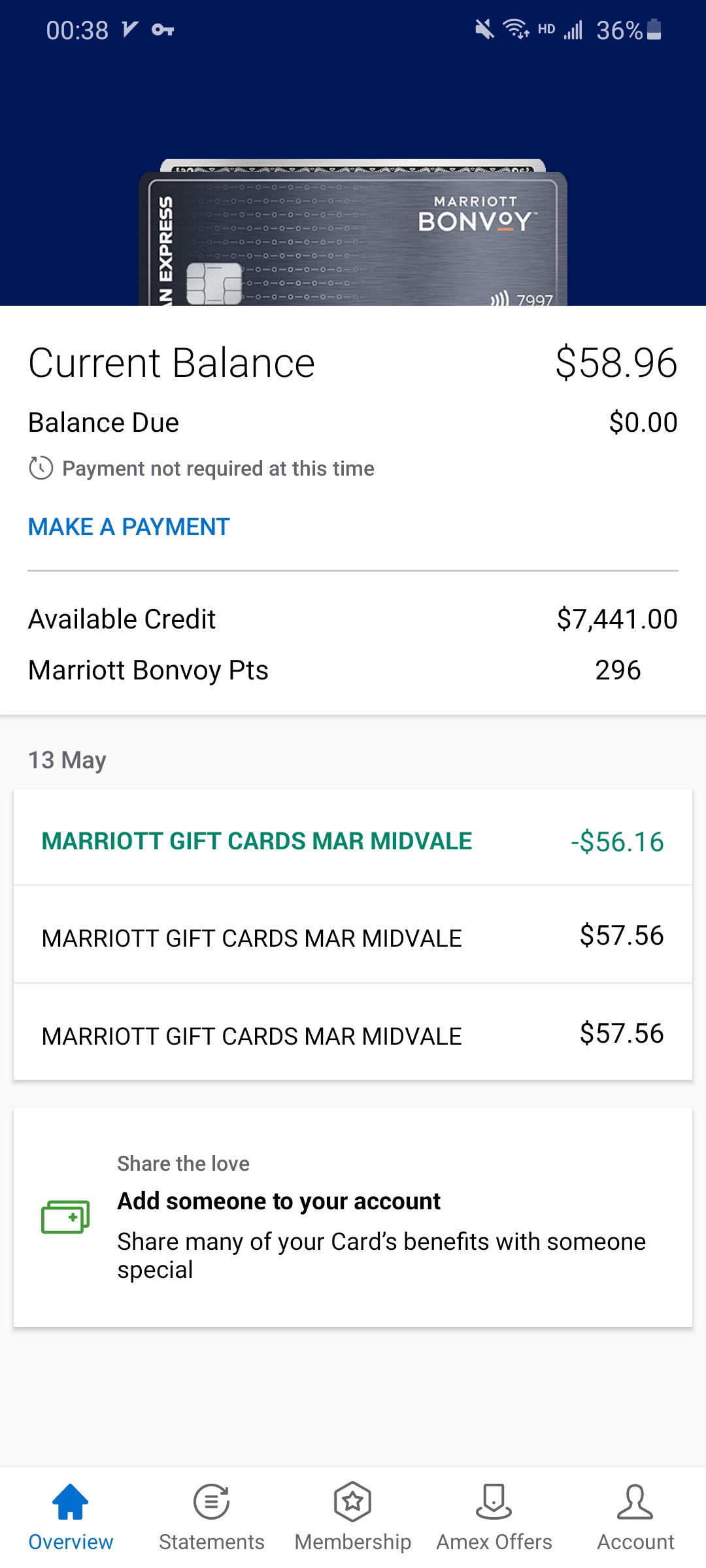Select the Marriott Bonvoy card image
Image resolution: width=706 pixels, height=1568 pixels.
point(353,233)
